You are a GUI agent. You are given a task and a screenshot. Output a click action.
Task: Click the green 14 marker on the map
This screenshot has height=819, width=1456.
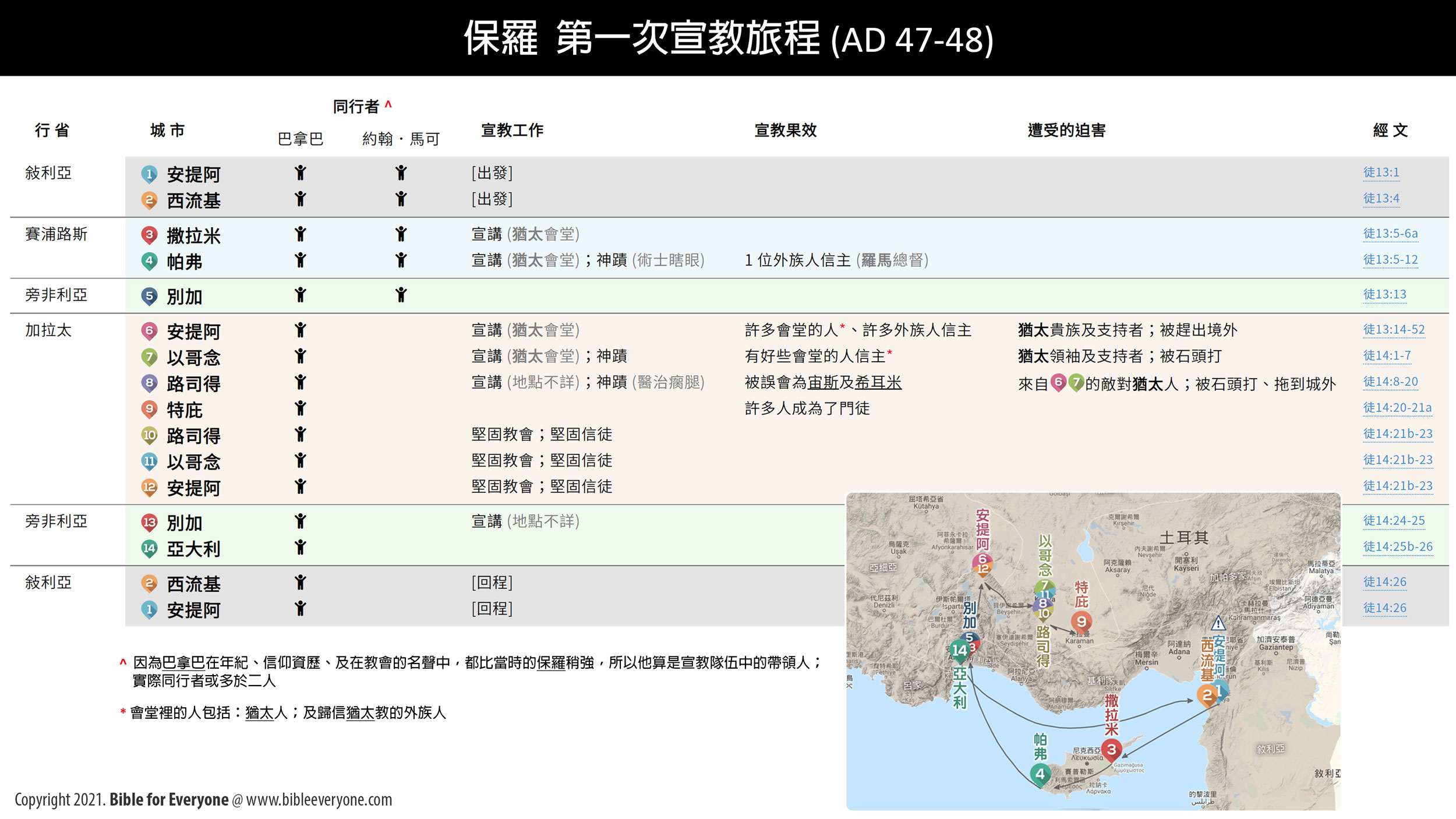(959, 650)
